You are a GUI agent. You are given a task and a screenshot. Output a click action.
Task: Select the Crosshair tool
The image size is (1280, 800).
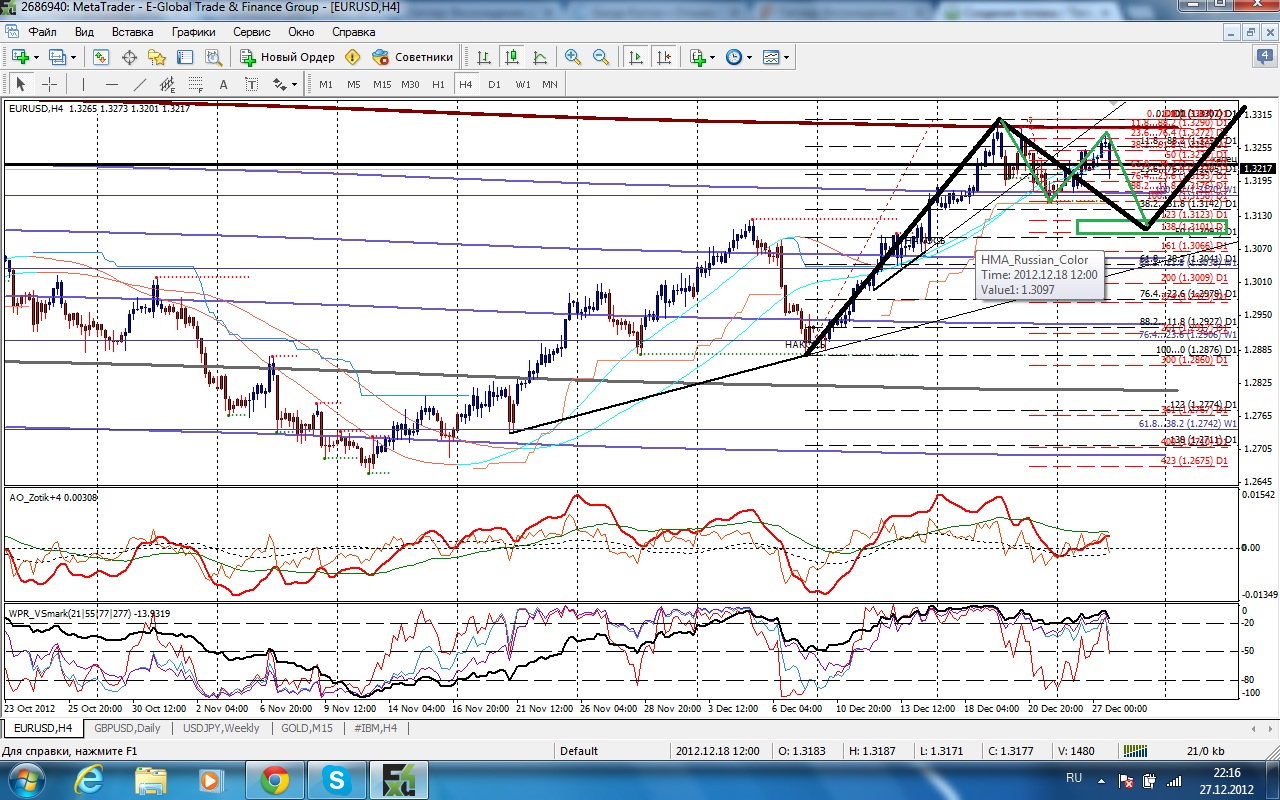pyautogui.click(x=48, y=85)
